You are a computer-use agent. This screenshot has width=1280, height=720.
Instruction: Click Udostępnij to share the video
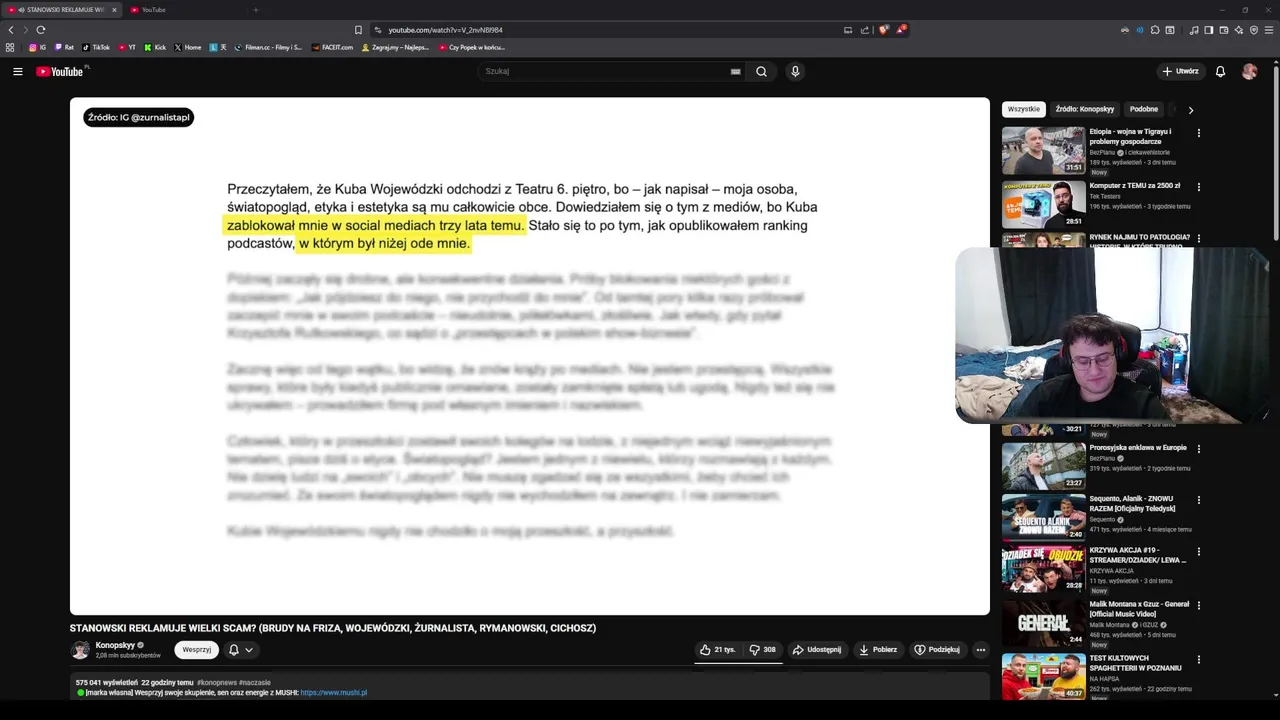point(817,650)
